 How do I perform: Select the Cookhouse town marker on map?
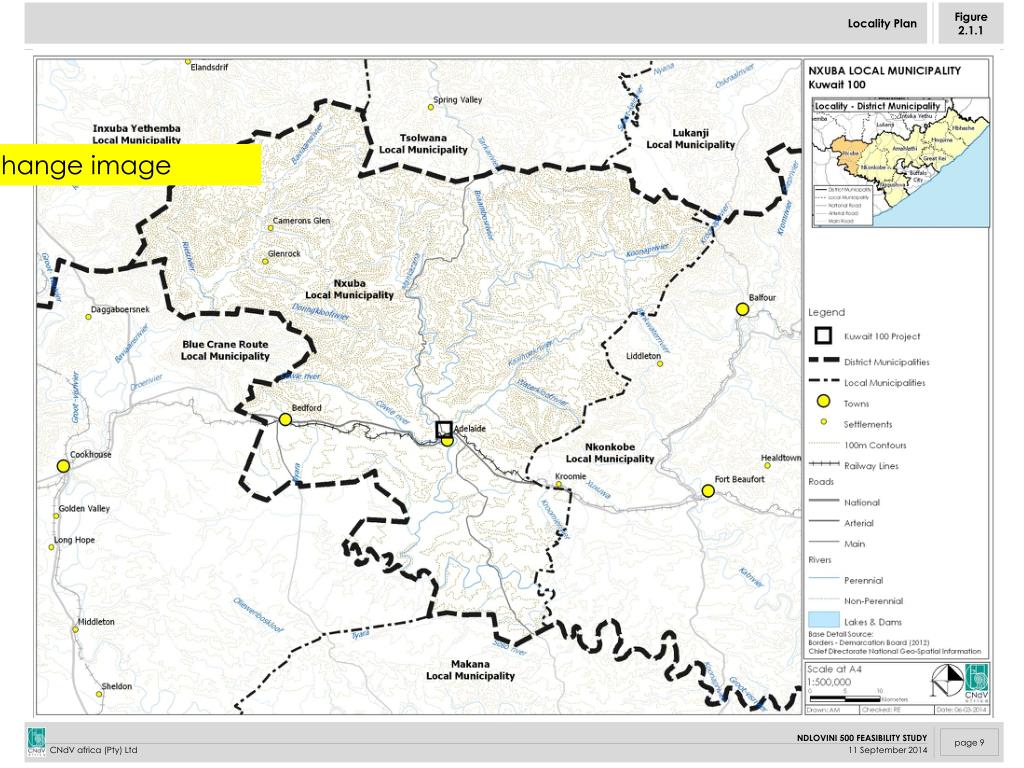[63, 466]
